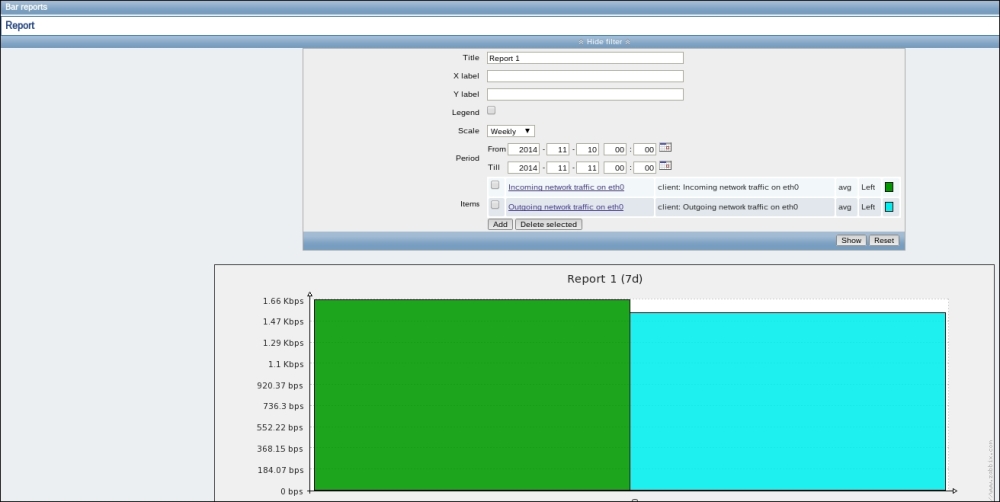Click the X label input field
Viewport: 1000px width, 502px height.
point(585,76)
